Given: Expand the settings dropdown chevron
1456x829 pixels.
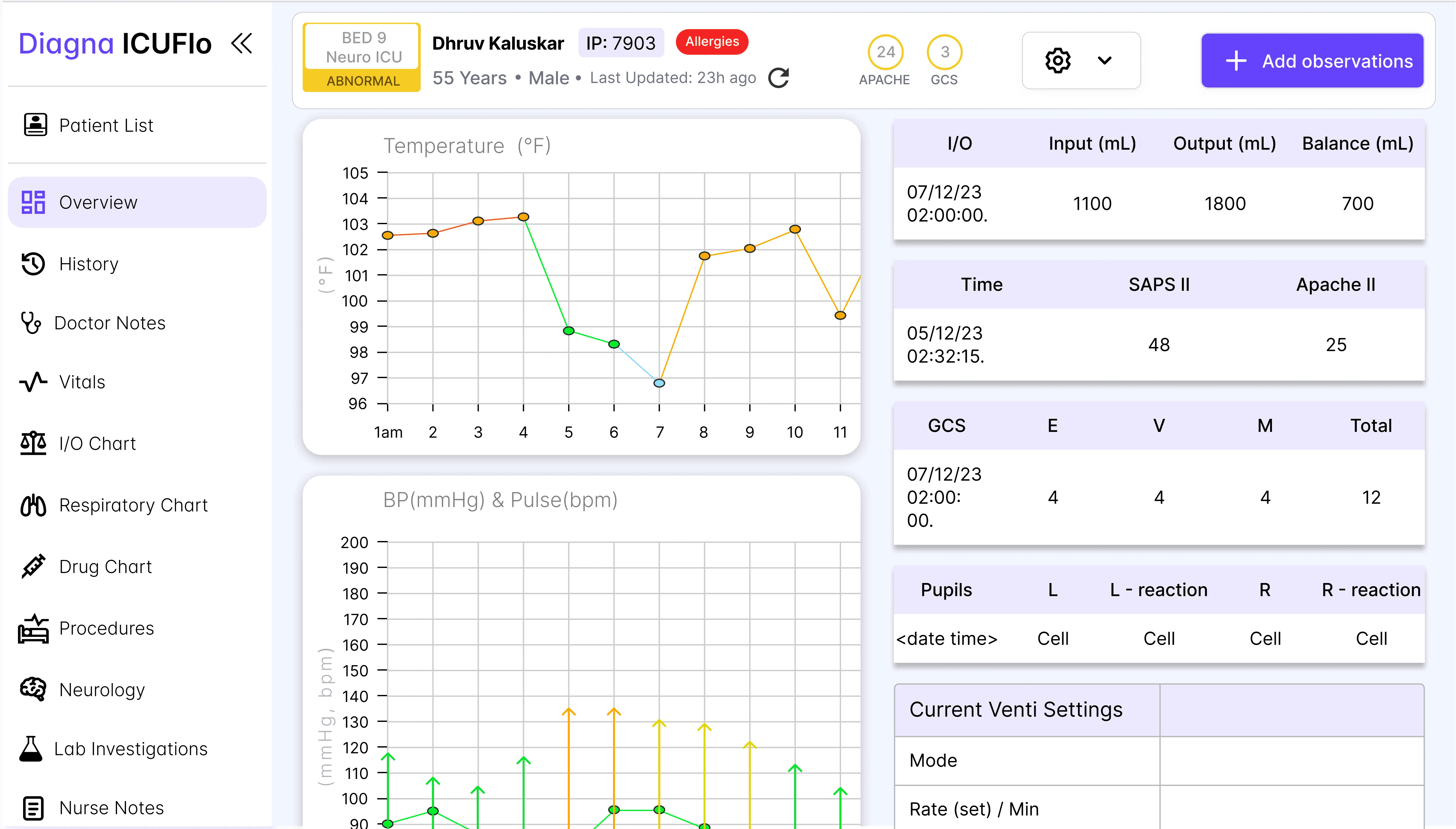Looking at the screenshot, I should click(x=1104, y=60).
